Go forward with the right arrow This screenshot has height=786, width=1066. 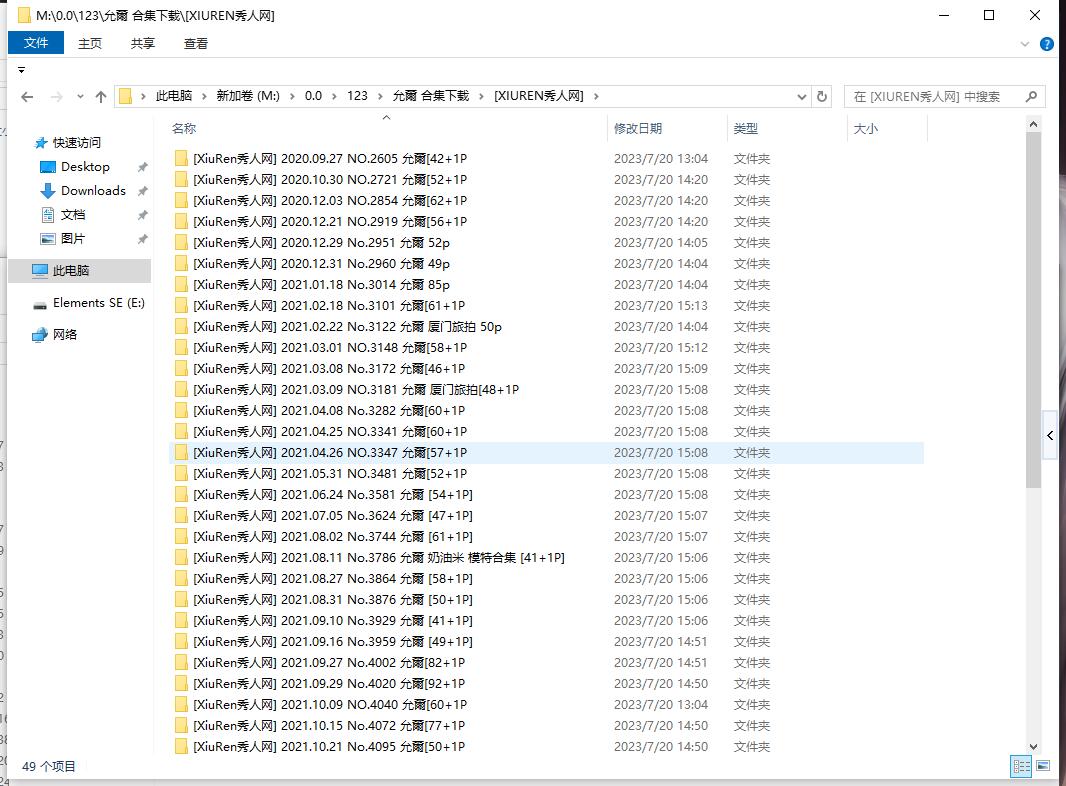(x=56, y=97)
